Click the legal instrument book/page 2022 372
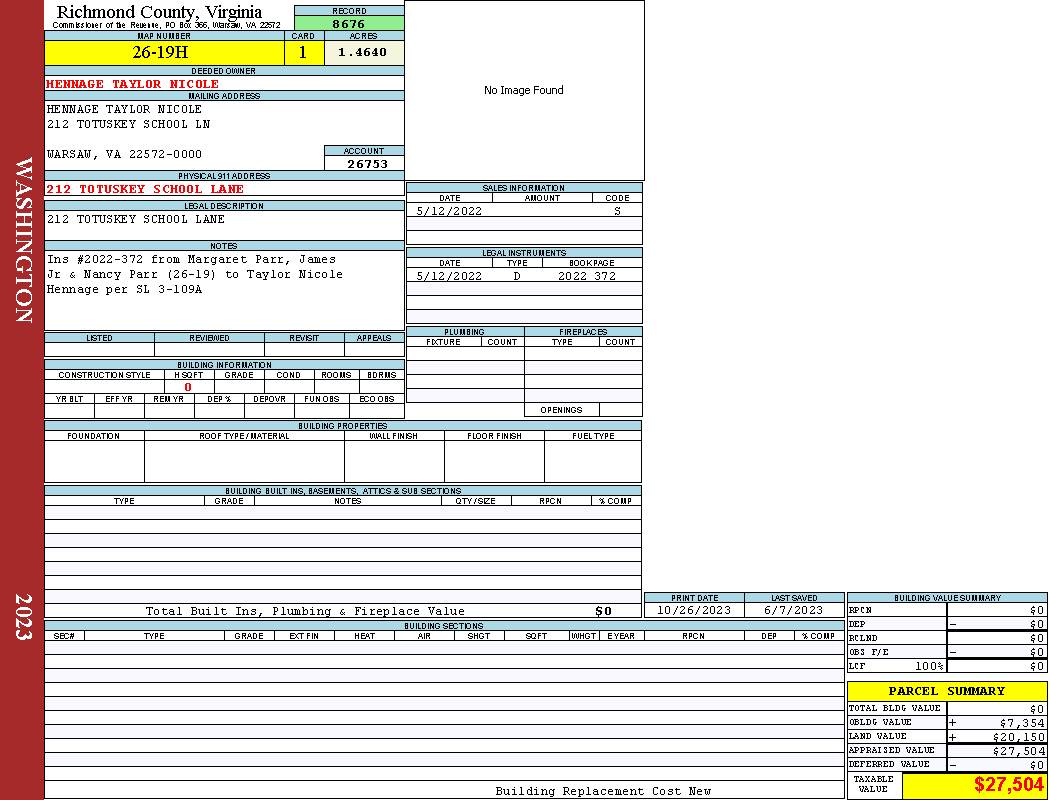1050x800 pixels. [587, 276]
